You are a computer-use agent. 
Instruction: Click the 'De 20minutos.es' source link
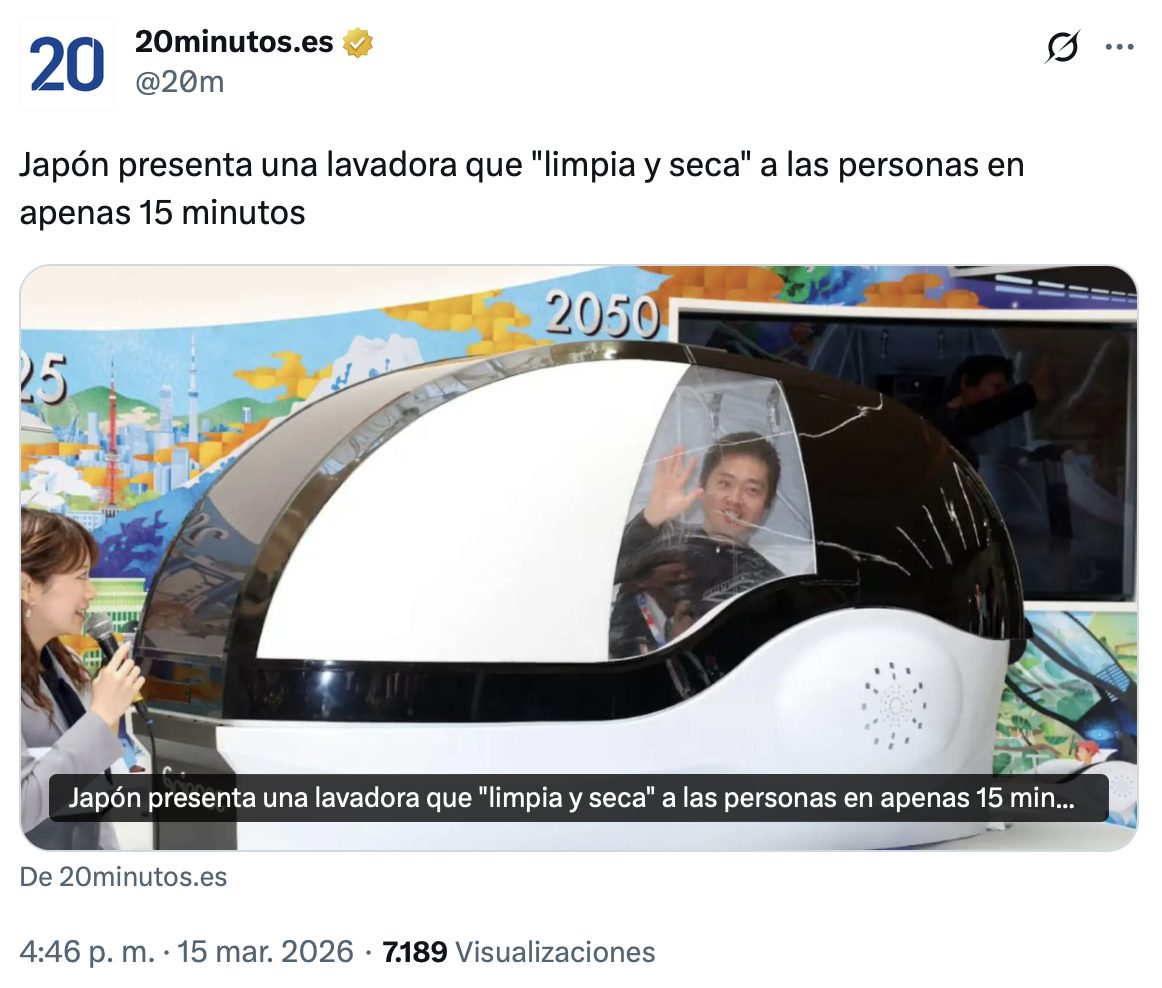pos(123,877)
